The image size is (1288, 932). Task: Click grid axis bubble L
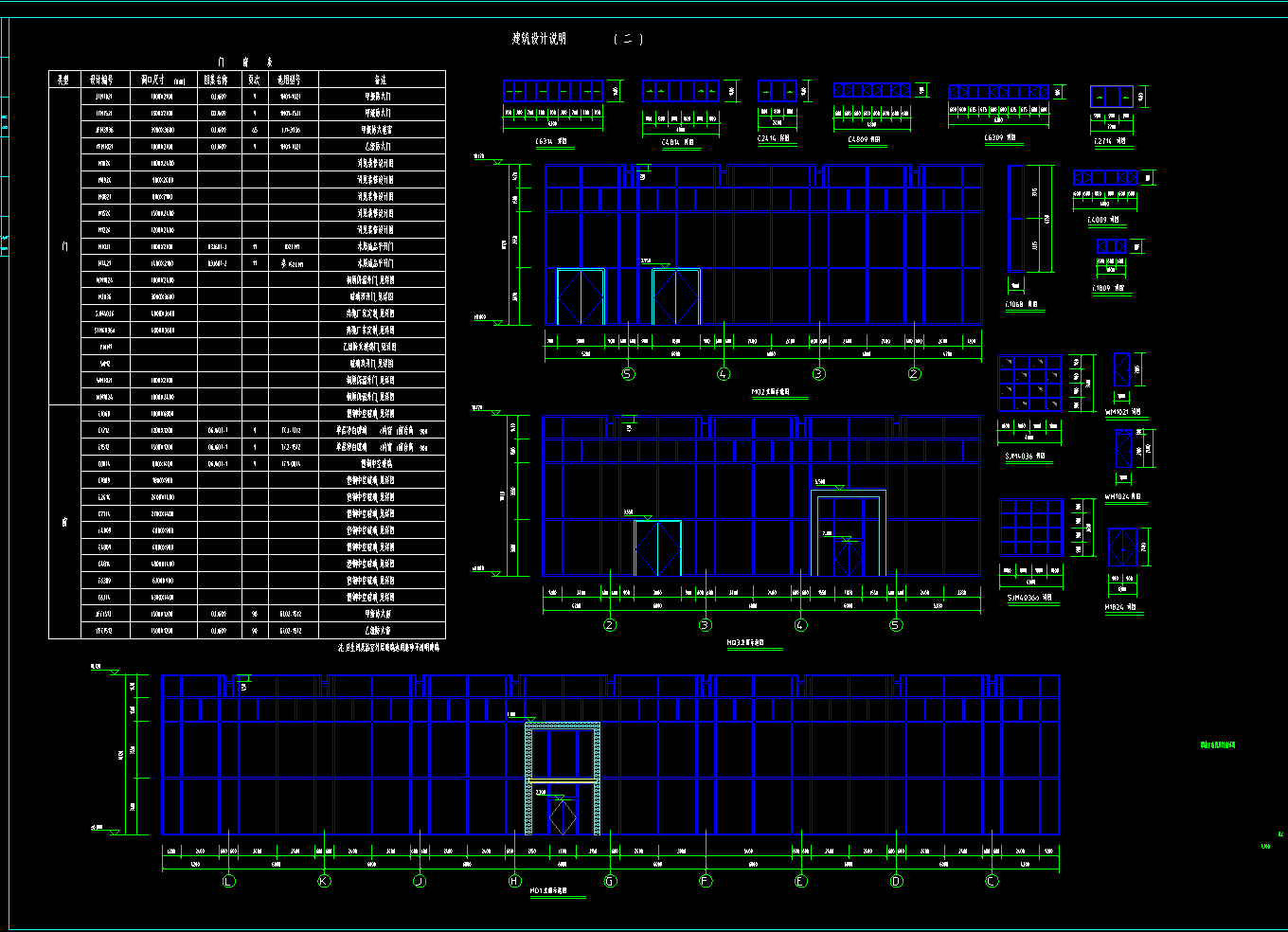(x=228, y=881)
